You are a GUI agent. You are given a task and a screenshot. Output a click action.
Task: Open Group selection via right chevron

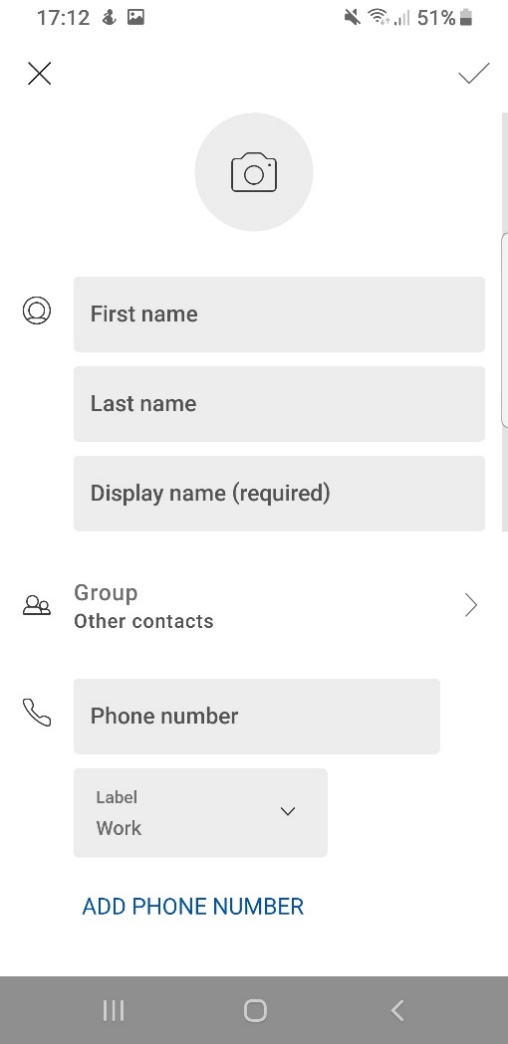click(x=471, y=606)
